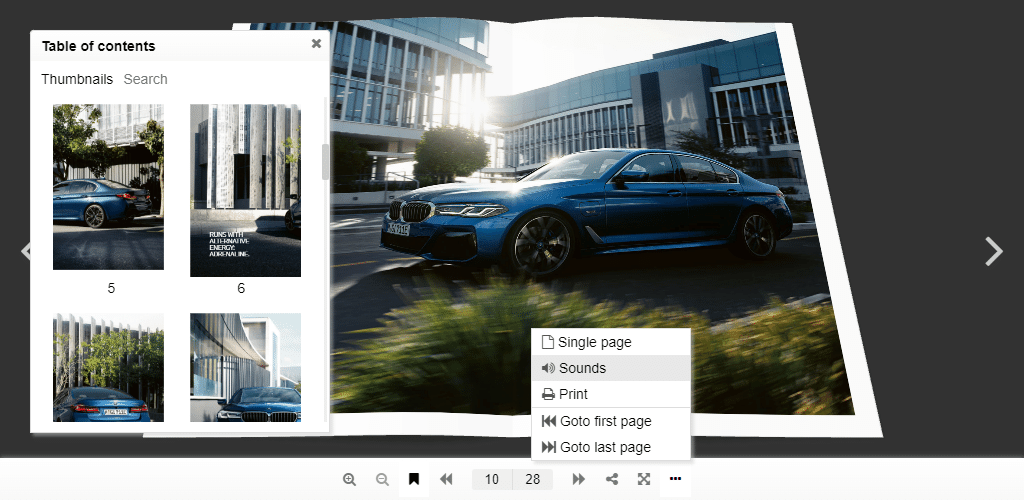Toggle fullscreen with the expand icon
The height and width of the screenshot is (500, 1024).
click(643, 479)
